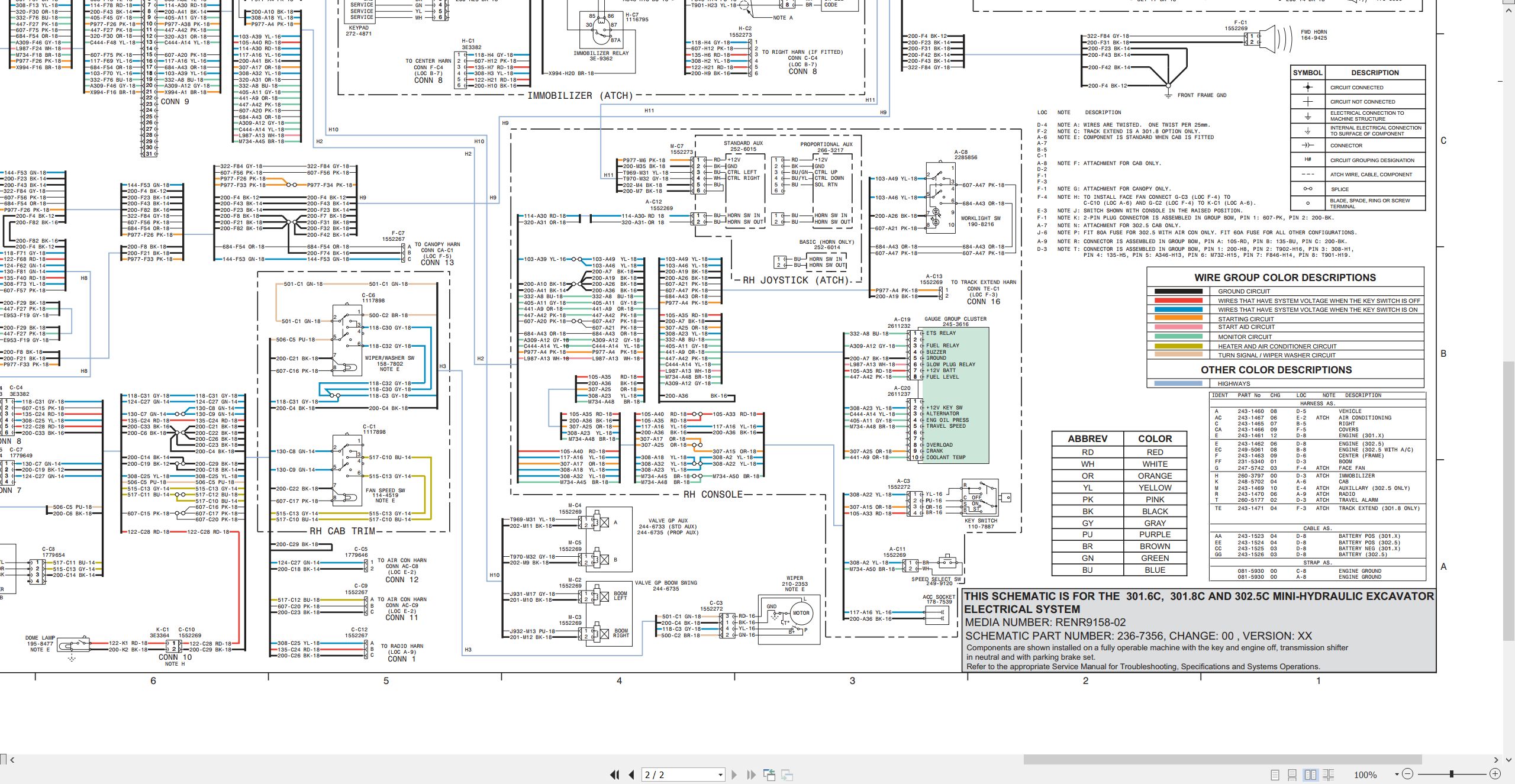
Task: Click the wiper MOTOR symbol
Action: (x=801, y=614)
